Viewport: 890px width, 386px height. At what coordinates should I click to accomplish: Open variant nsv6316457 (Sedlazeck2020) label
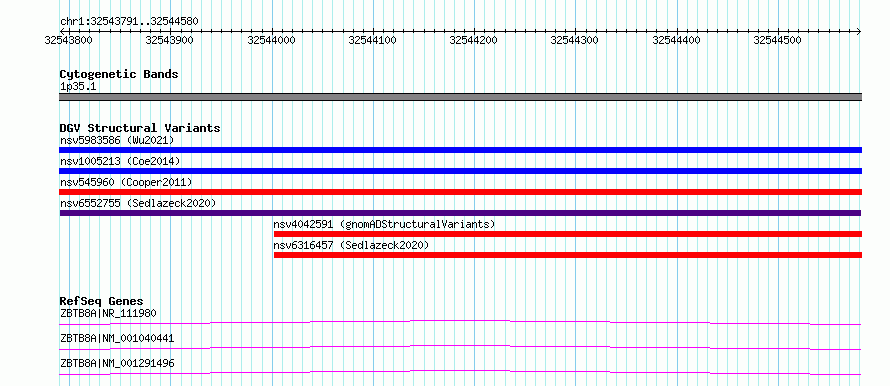[351, 245]
